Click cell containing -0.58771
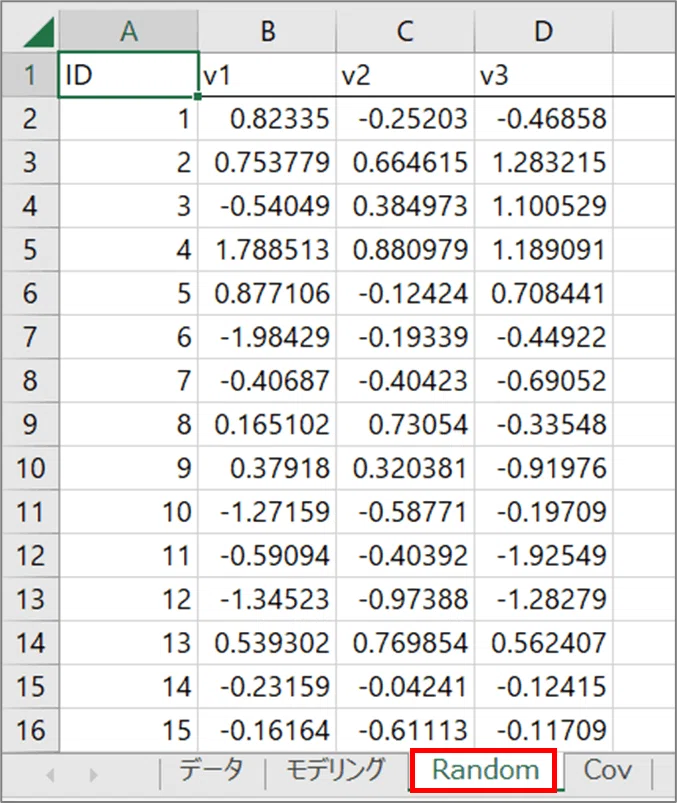This screenshot has height=803, width=677. [x=406, y=512]
